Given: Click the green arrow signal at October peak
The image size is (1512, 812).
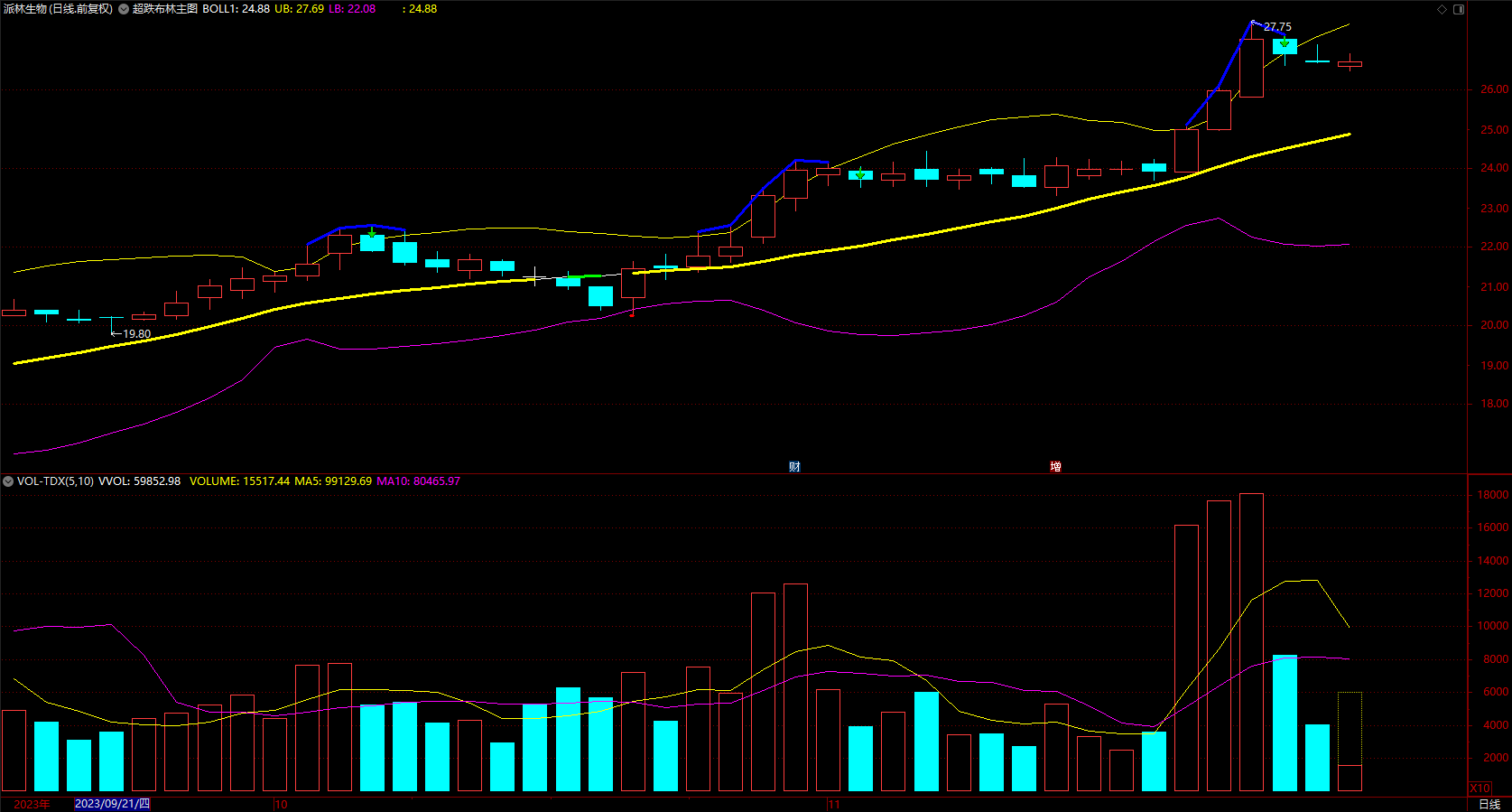Looking at the screenshot, I should pos(372,233).
